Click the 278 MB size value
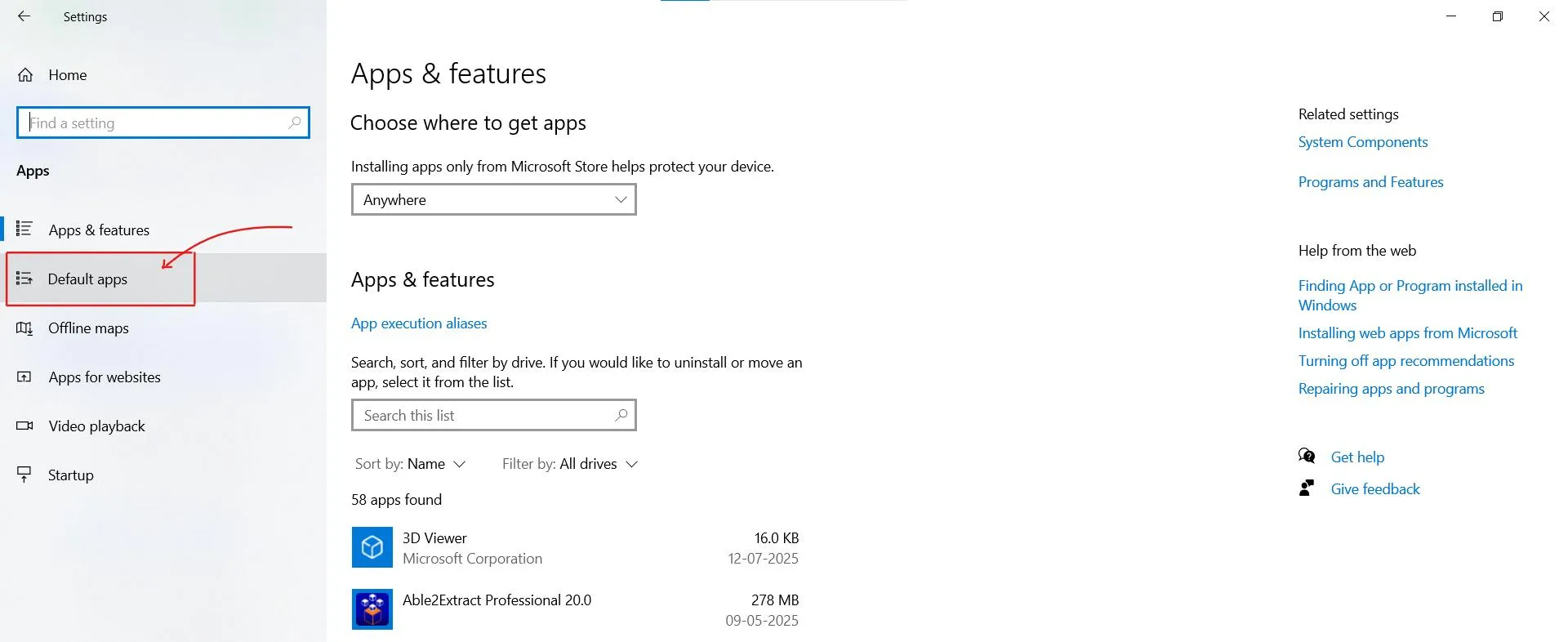 tap(775, 600)
